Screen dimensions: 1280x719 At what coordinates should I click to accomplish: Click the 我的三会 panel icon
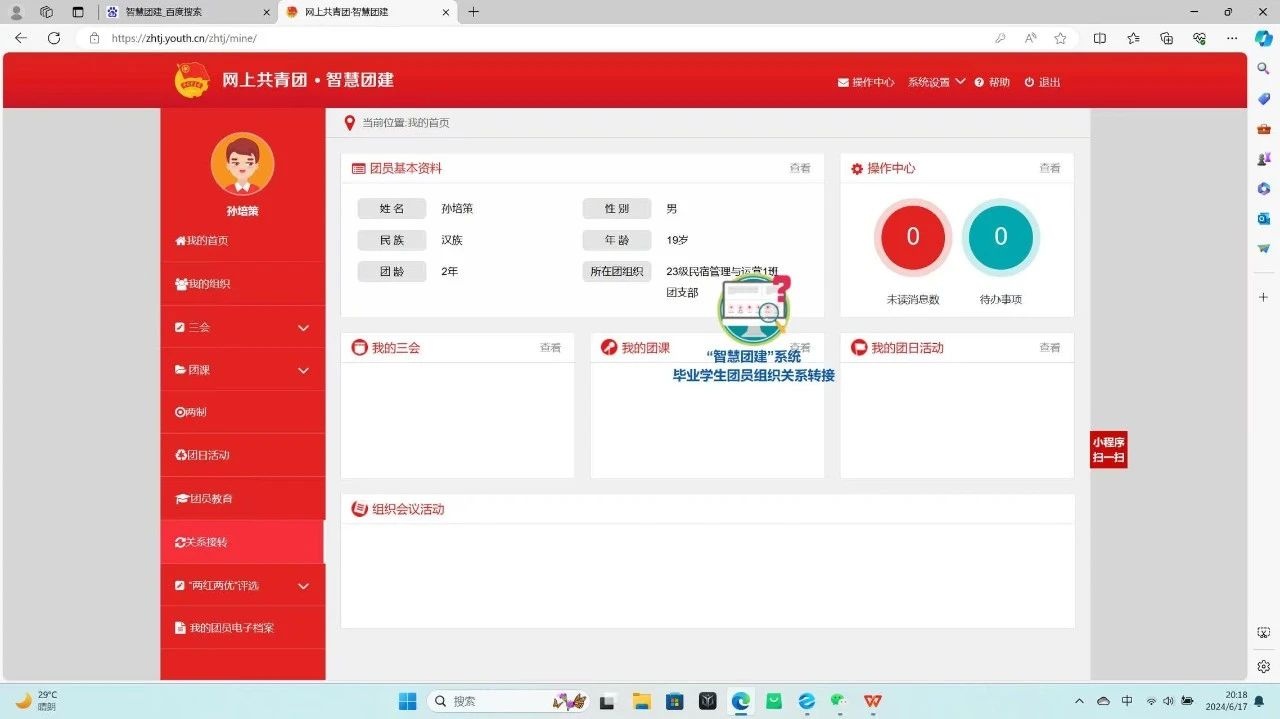tap(359, 348)
